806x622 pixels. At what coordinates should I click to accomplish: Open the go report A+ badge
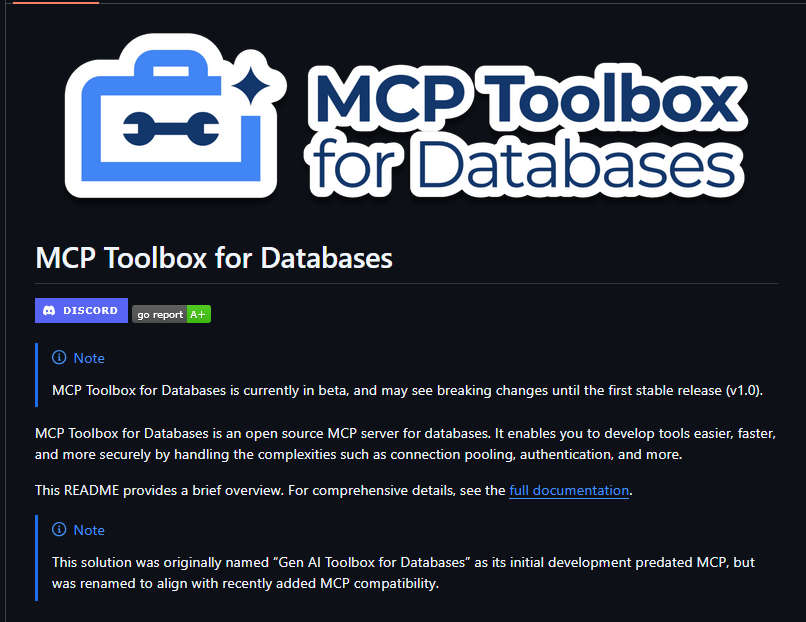(171, 314)
